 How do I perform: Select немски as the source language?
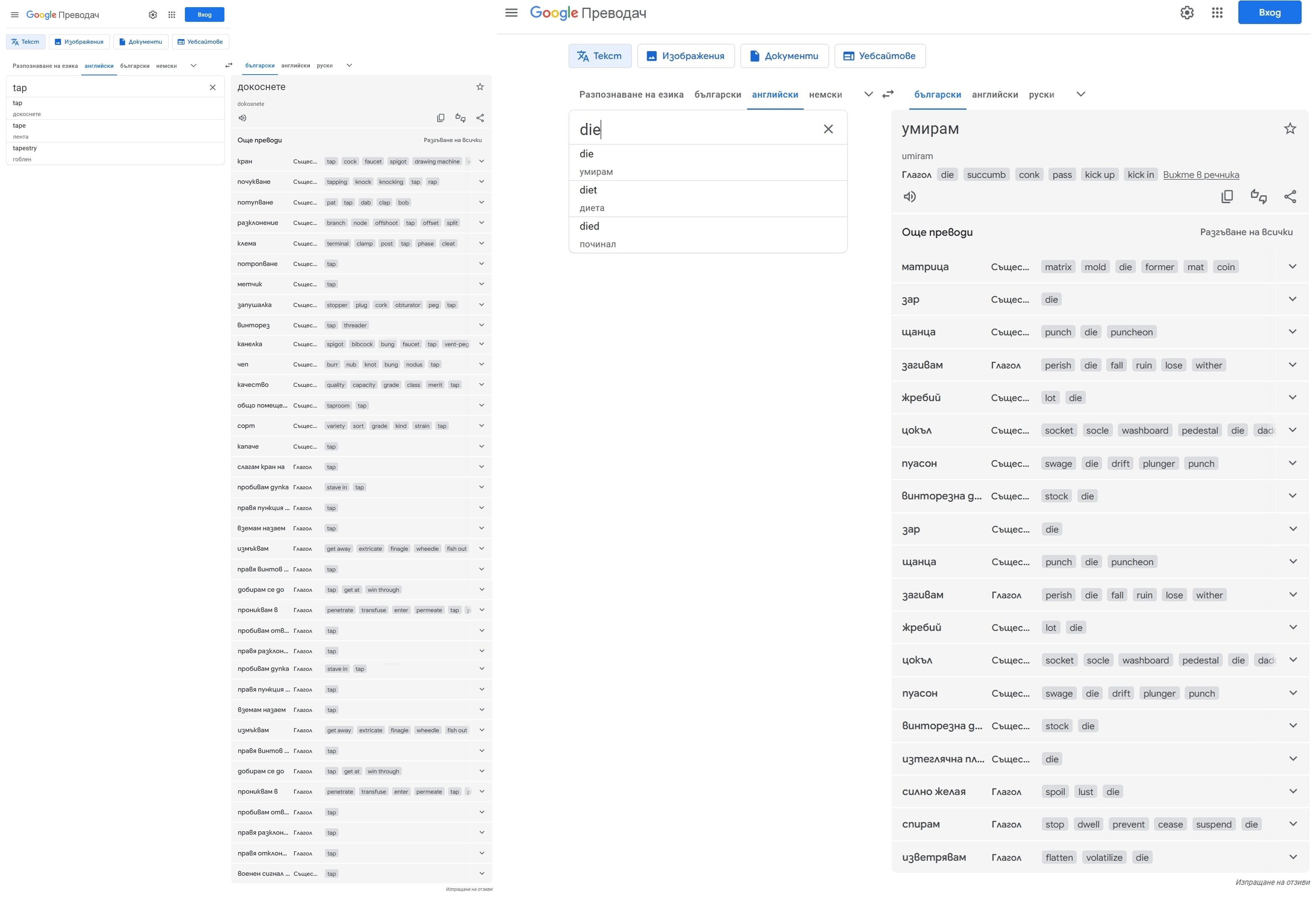[x=825, y=95]
